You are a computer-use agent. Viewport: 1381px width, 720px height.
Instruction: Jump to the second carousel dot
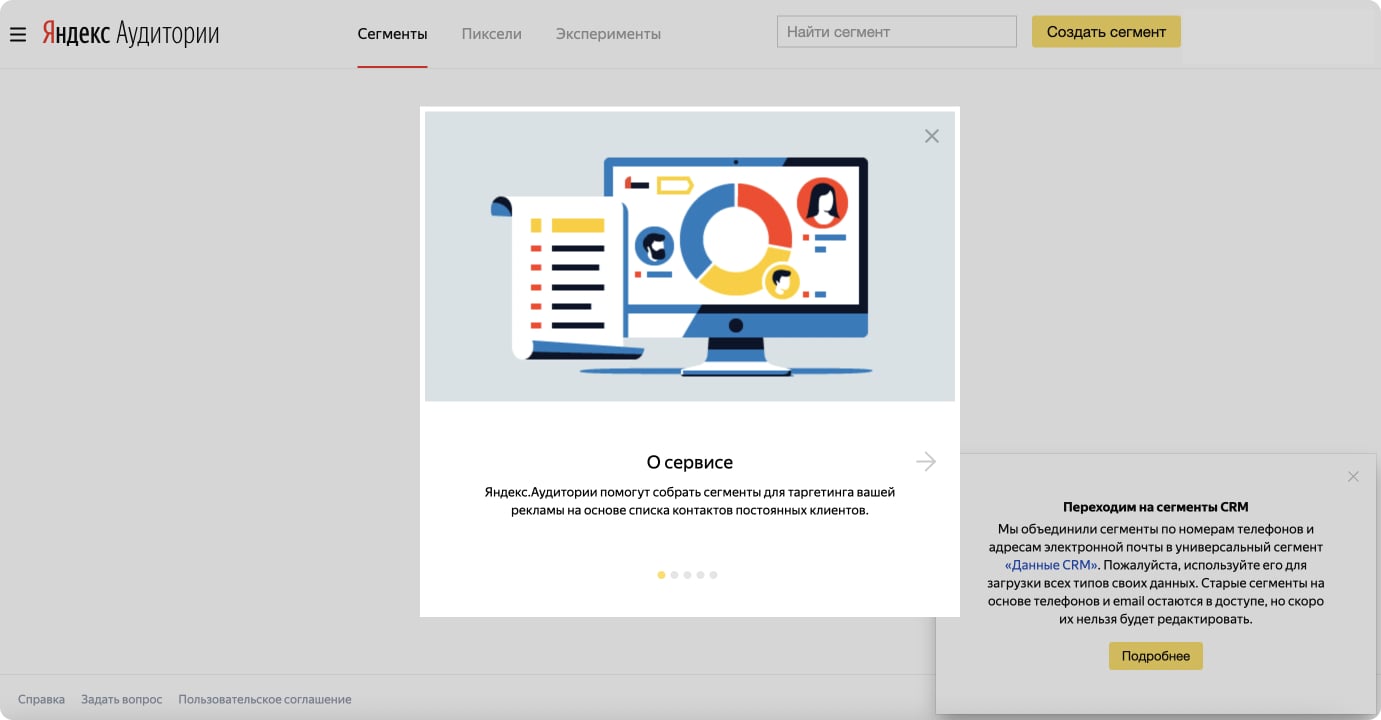(674, 575)
